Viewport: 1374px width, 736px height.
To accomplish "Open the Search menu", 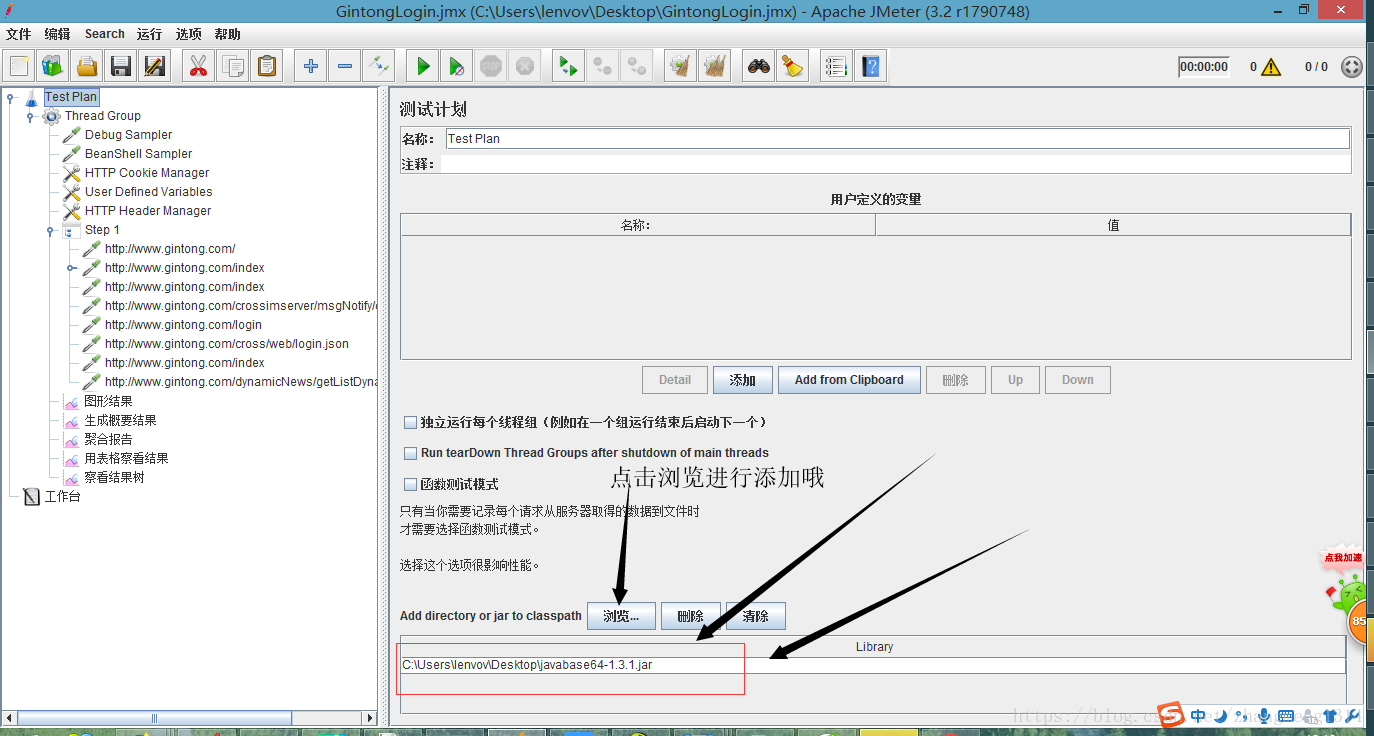I will tap(104, 34).
